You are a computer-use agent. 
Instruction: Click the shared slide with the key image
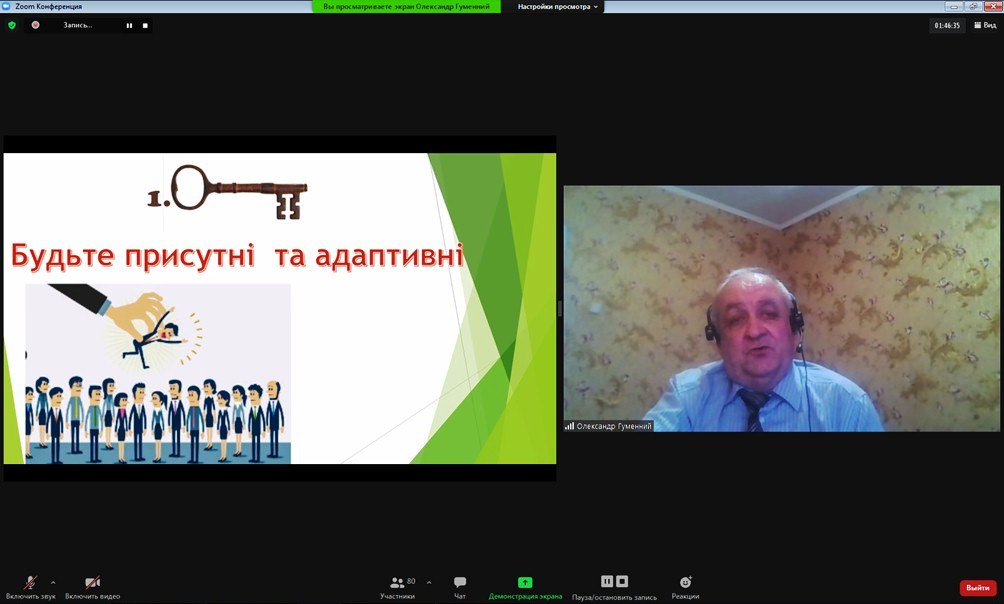point(280,308)
